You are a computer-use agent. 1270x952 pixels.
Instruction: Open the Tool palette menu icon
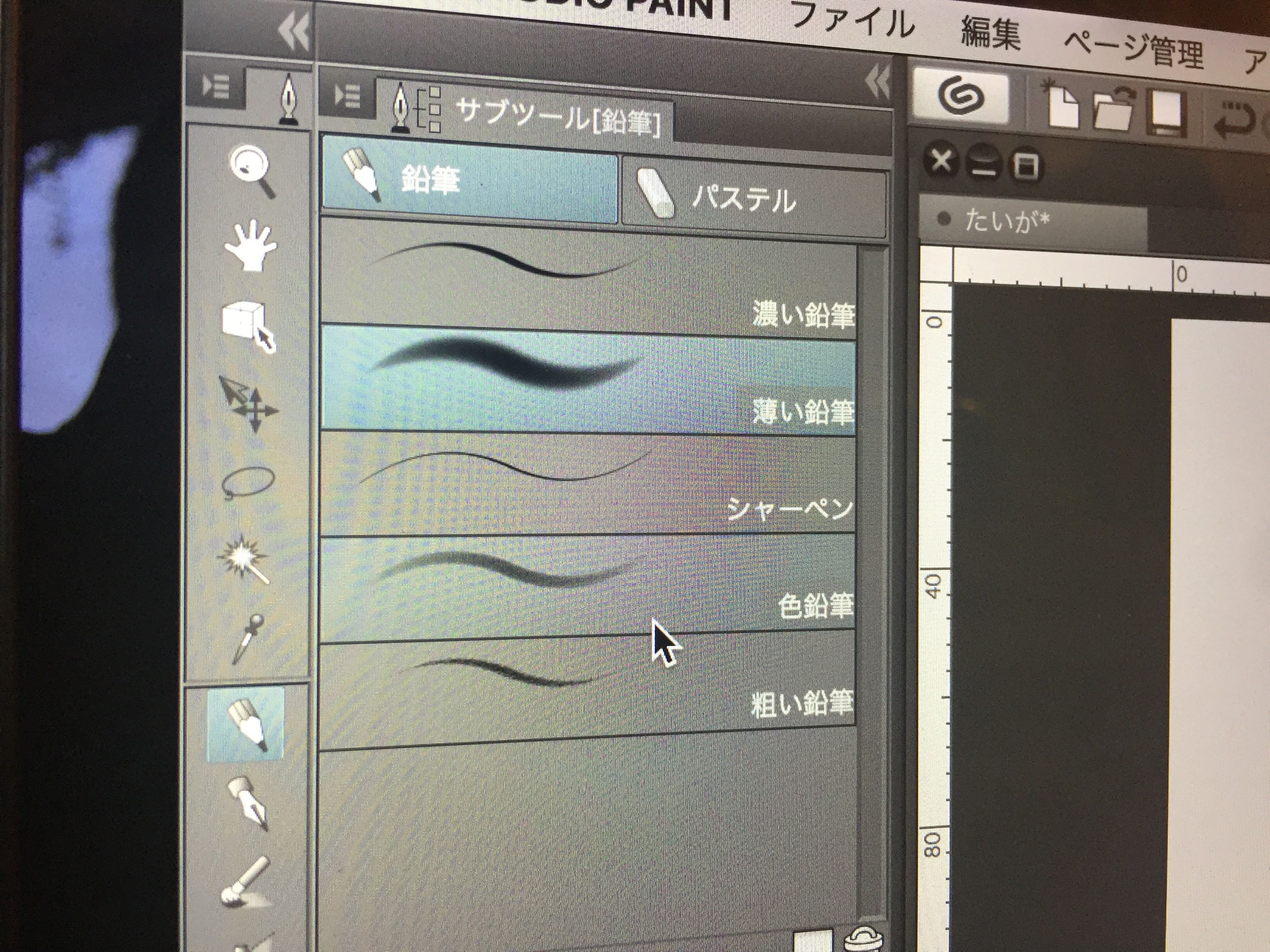216,88
